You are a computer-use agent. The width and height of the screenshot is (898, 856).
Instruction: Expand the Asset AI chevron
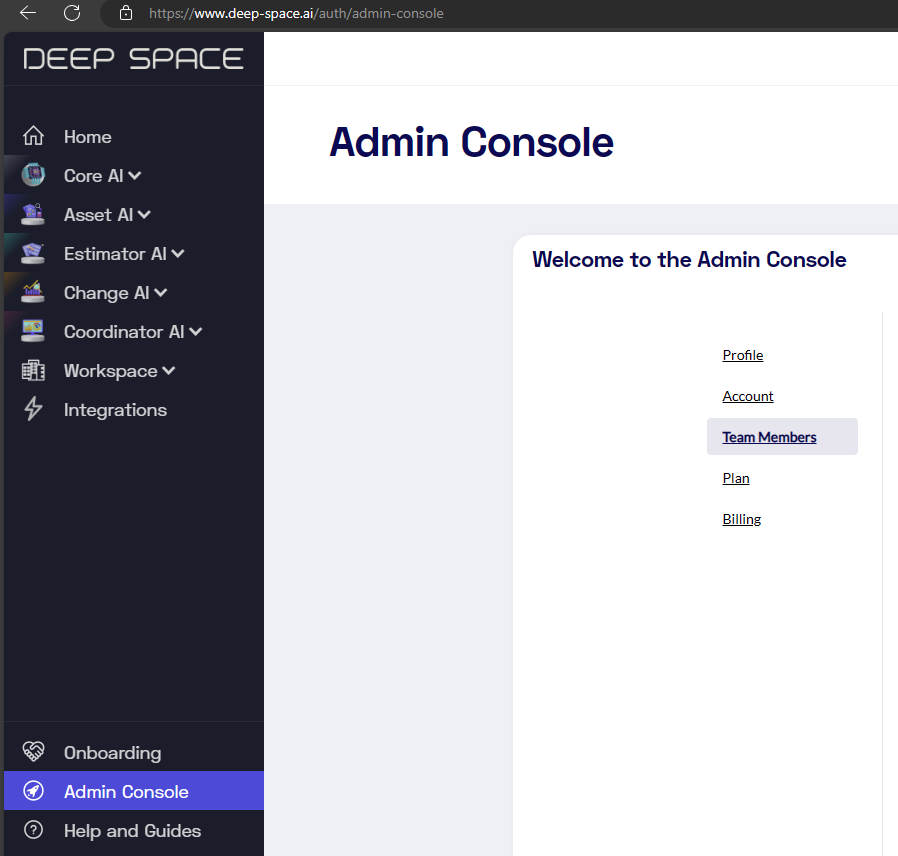(x=144, y=215)
